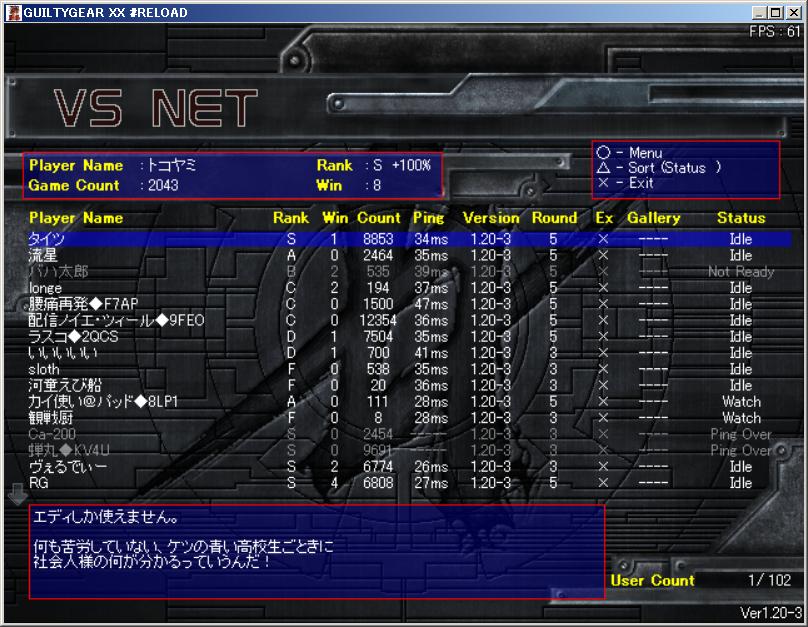Select player row 腰痛再発◆F7AP

410,304
